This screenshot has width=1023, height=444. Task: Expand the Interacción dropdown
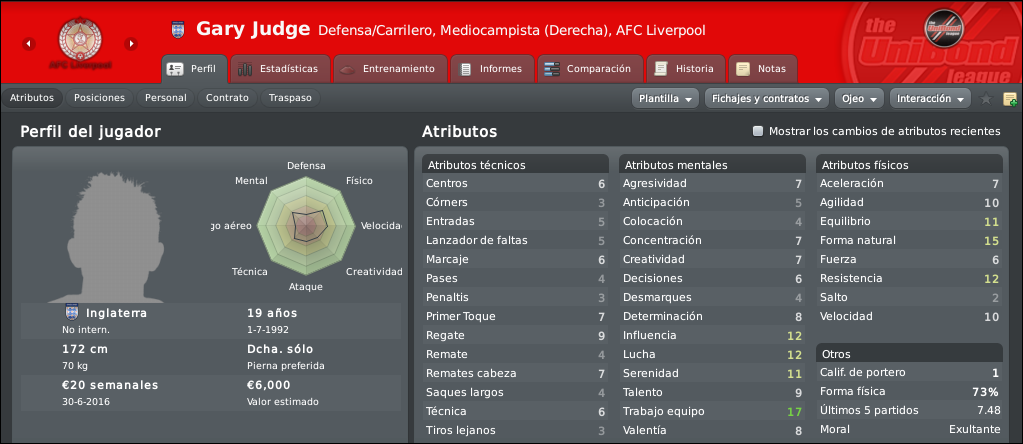click(930, 98)
